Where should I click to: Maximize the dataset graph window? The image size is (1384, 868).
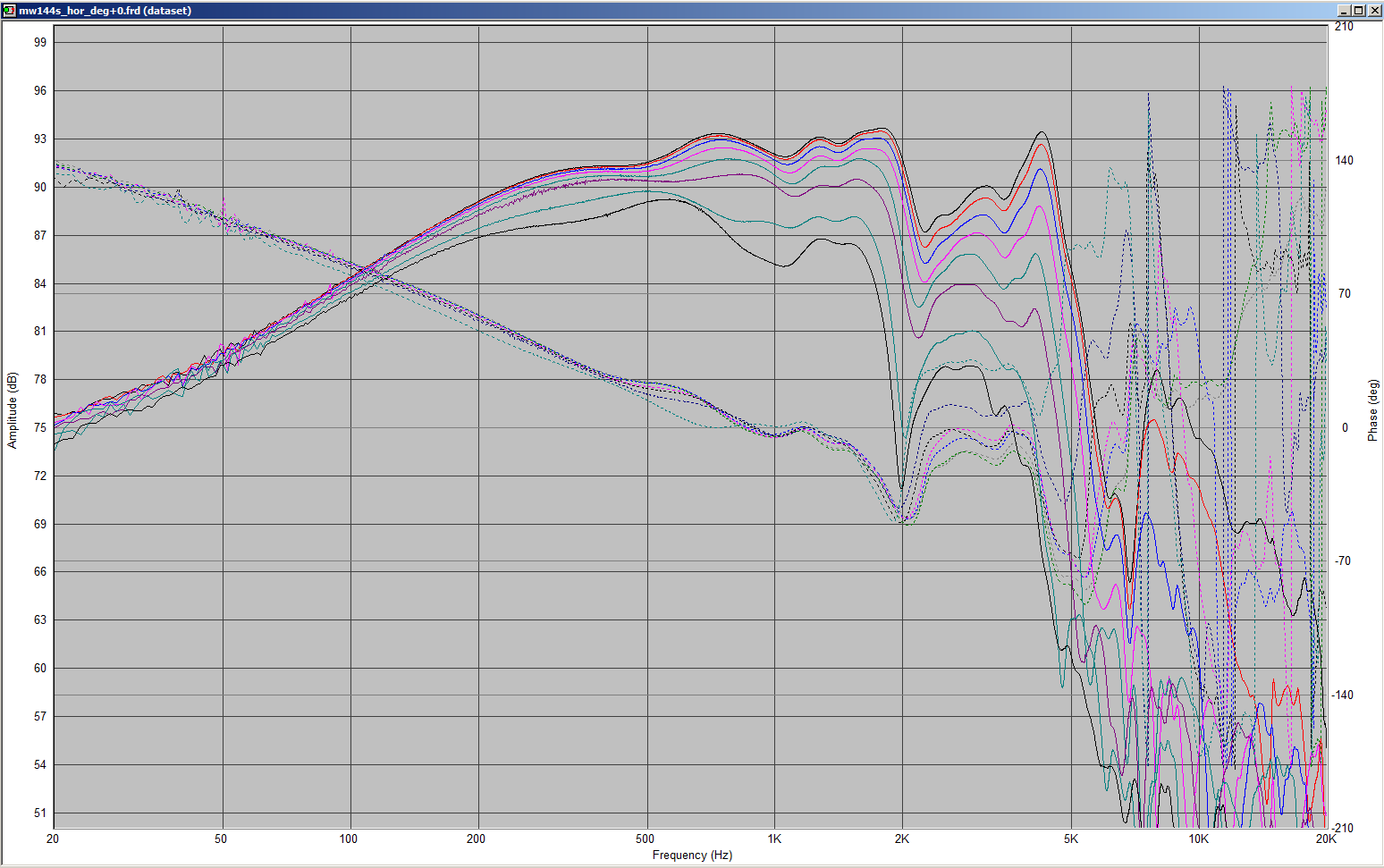pyautogui.click(x=1358, y=11)
